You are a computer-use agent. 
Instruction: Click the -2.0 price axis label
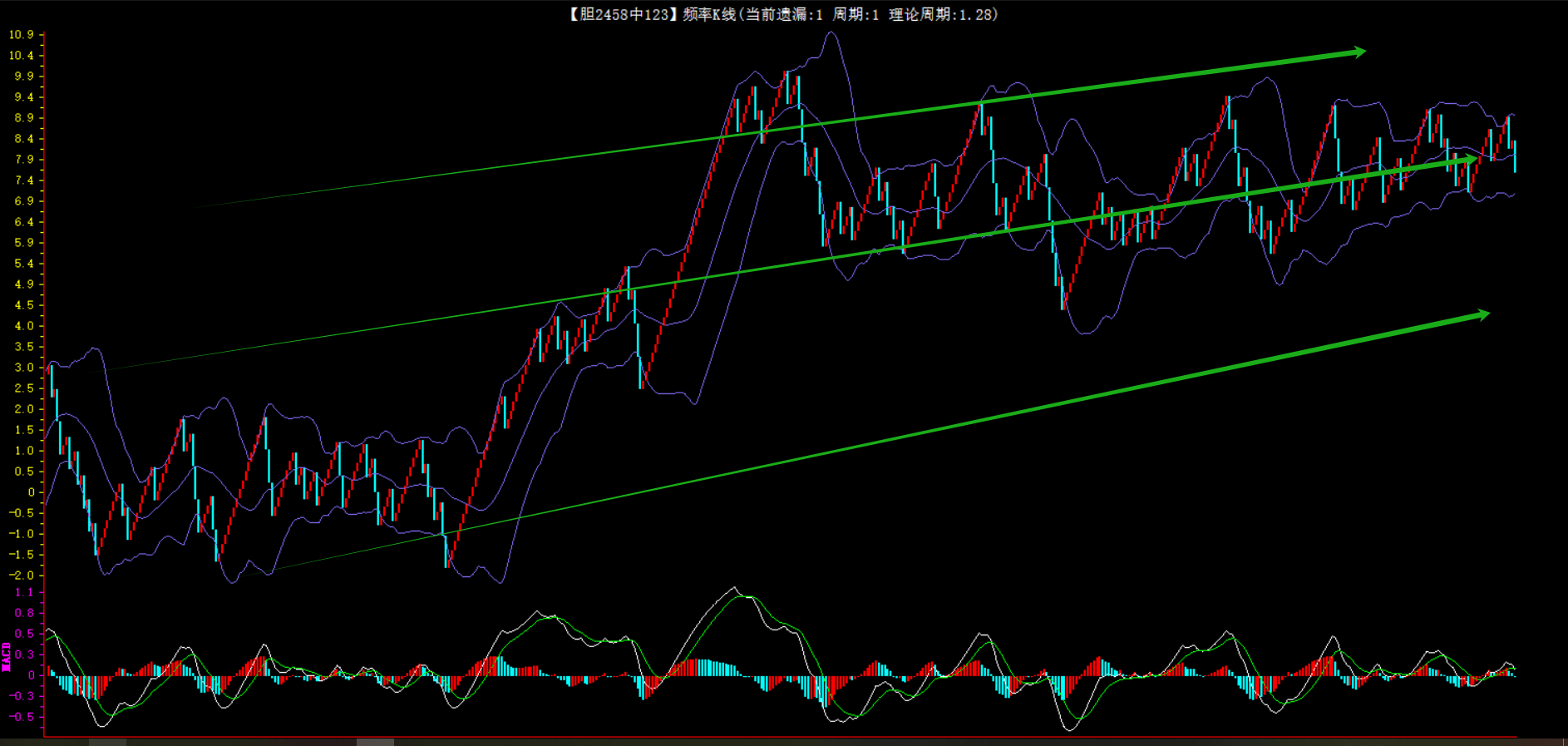(22, 576)
